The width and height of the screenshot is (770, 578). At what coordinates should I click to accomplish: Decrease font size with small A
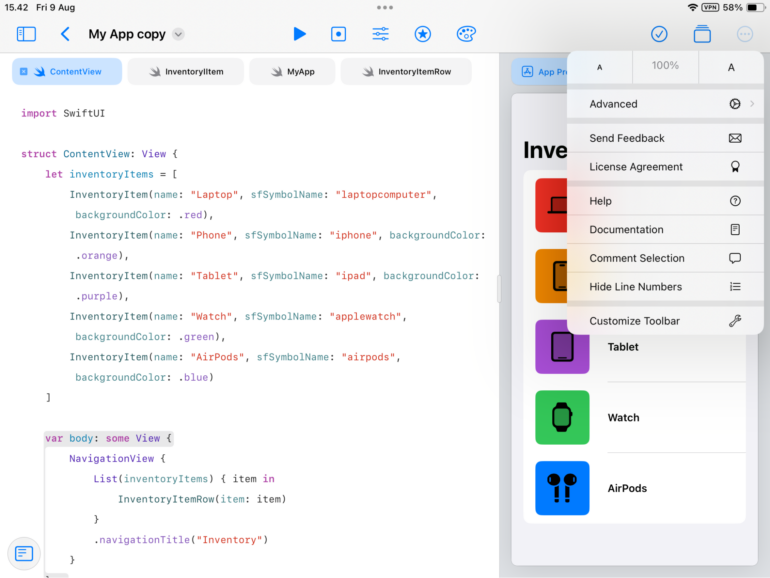[600, 67]
